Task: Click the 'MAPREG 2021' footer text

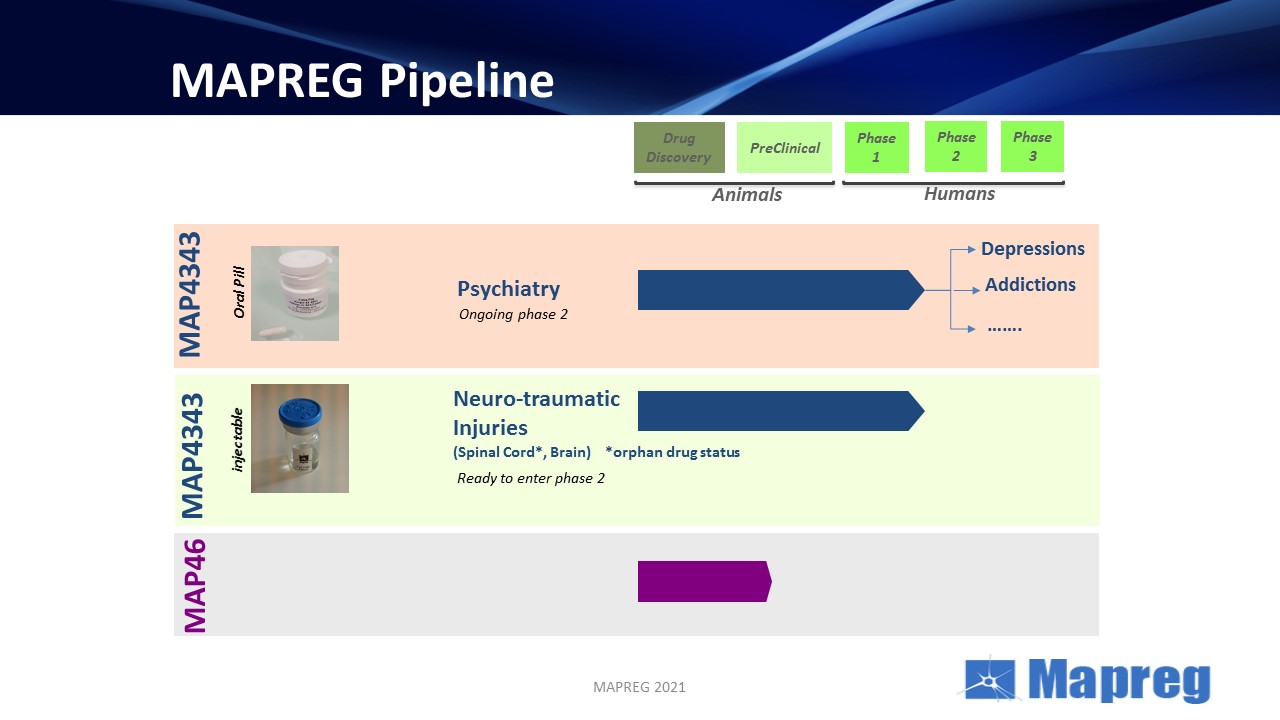Action: coord(639,687)
